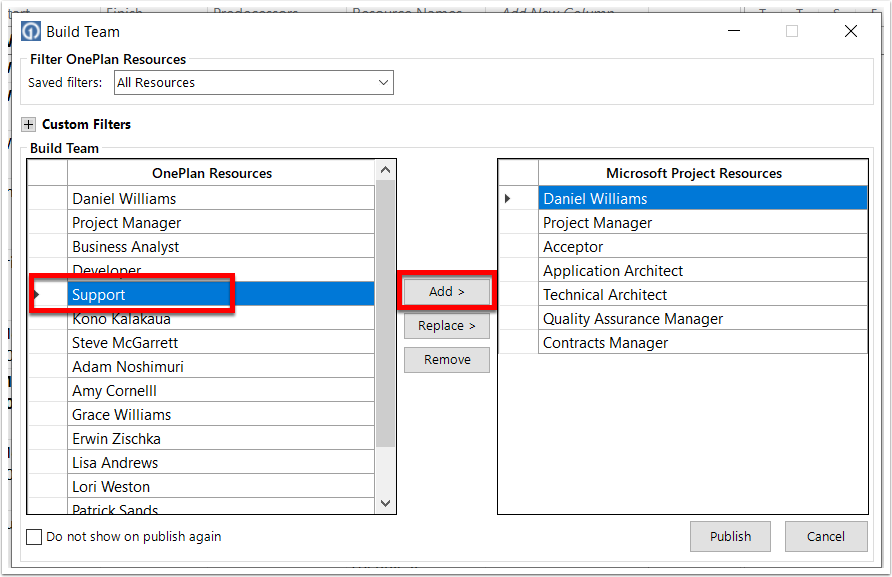Click the Remove button
This screenshot has width=892, height=577.
pyautogui.click(x=447, y=360)
